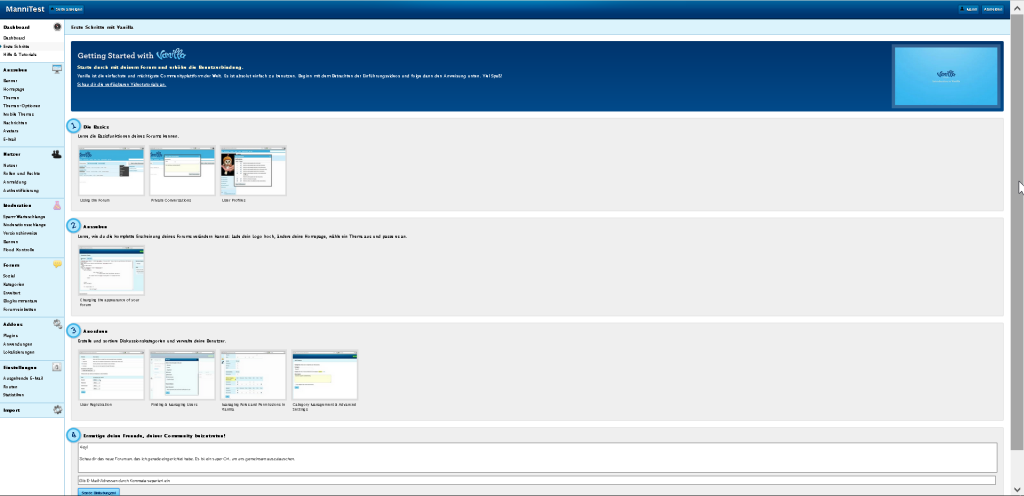Open the Dashboard link below the Dashboard heading
Image resolution: width=1024 pixels, height=496 pixels.
[x=14, y=39]
